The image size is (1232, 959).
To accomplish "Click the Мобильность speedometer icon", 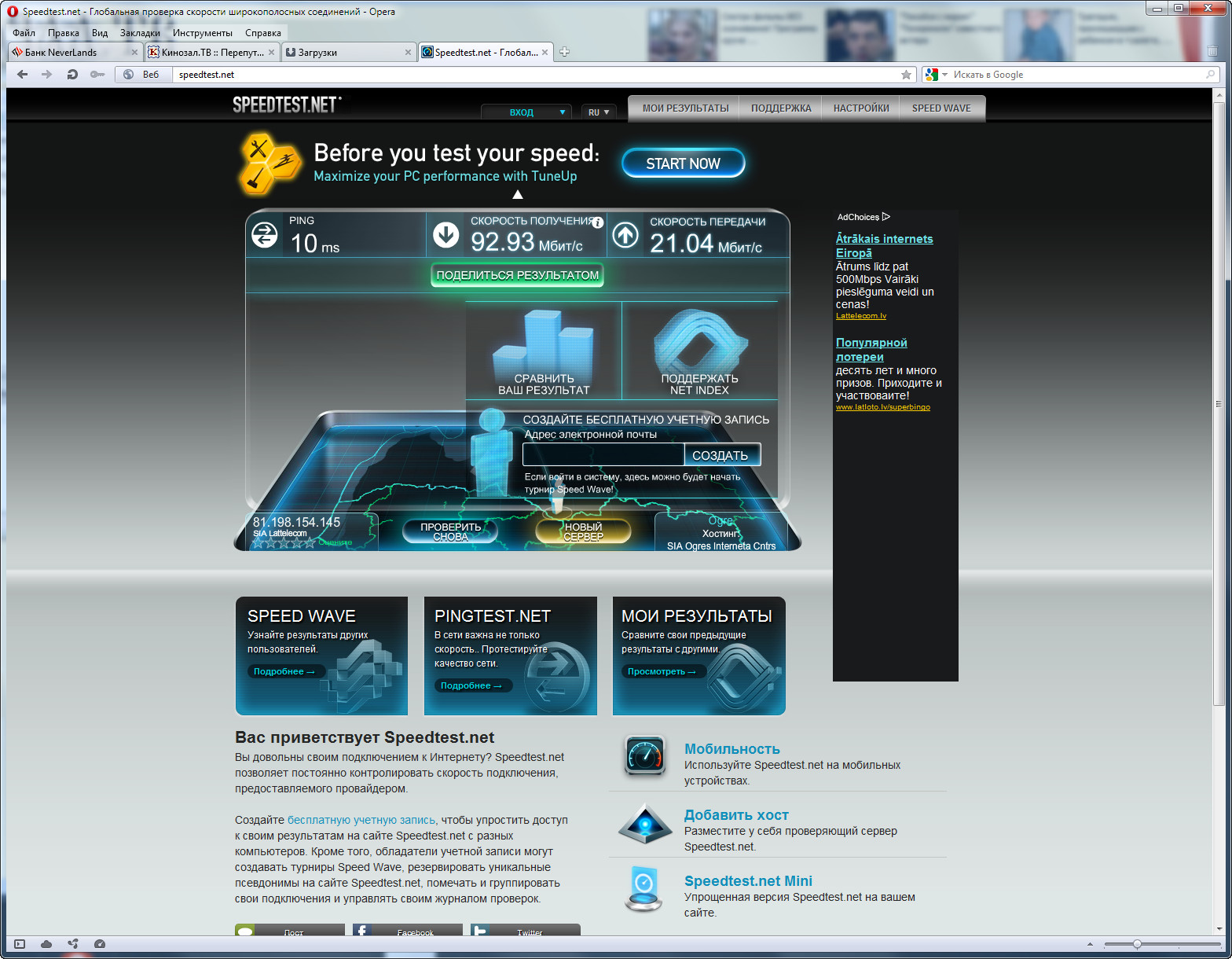I will click(x=646, y=755).
